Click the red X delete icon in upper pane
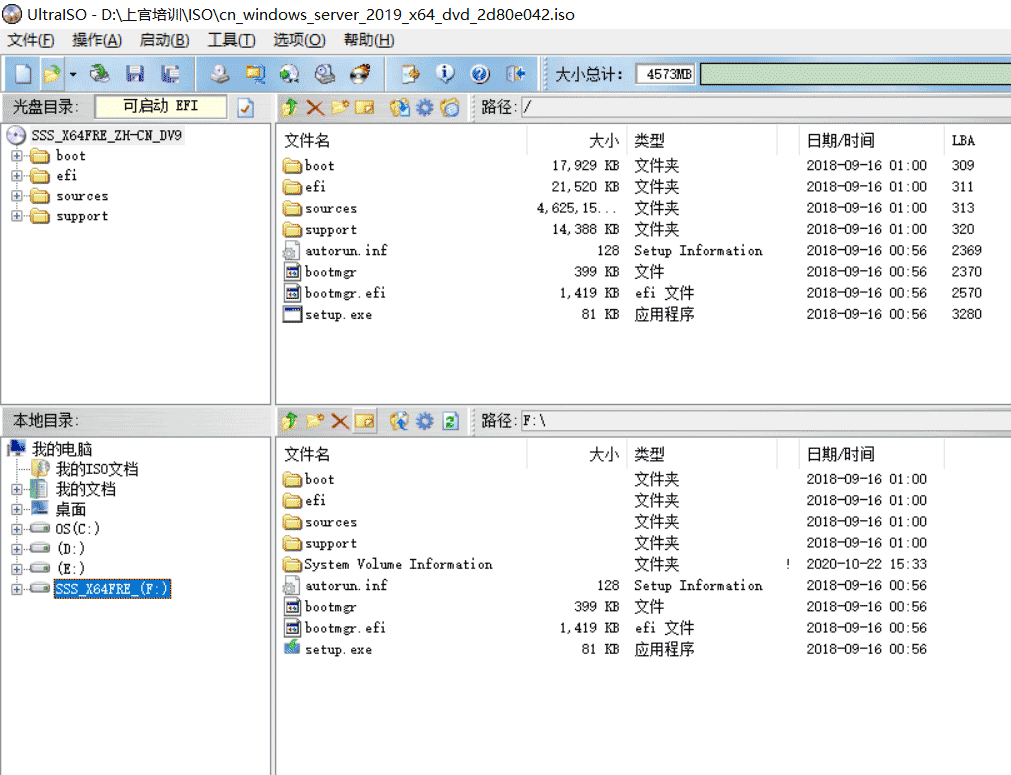The width and height of the screenshot is (1011, 775). 315,107
